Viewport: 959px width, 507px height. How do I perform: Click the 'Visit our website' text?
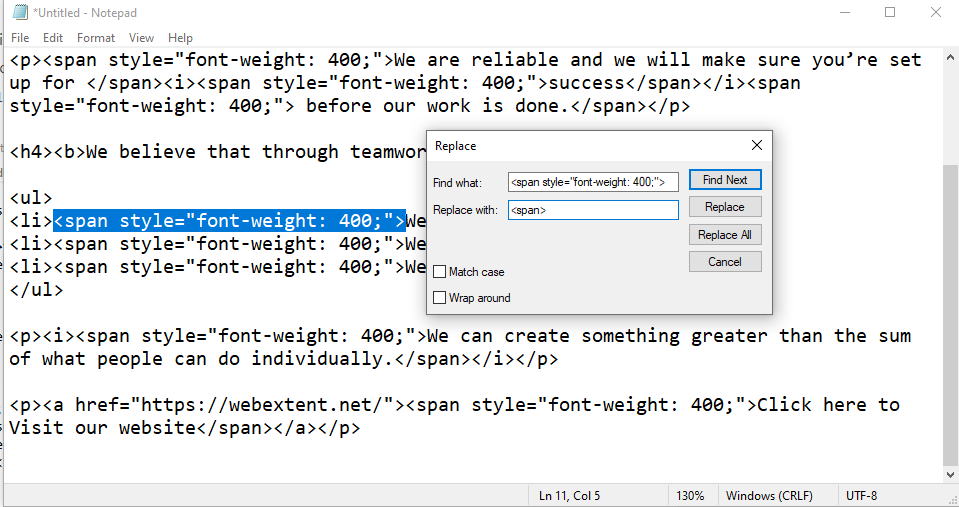(x=103, y=428)
